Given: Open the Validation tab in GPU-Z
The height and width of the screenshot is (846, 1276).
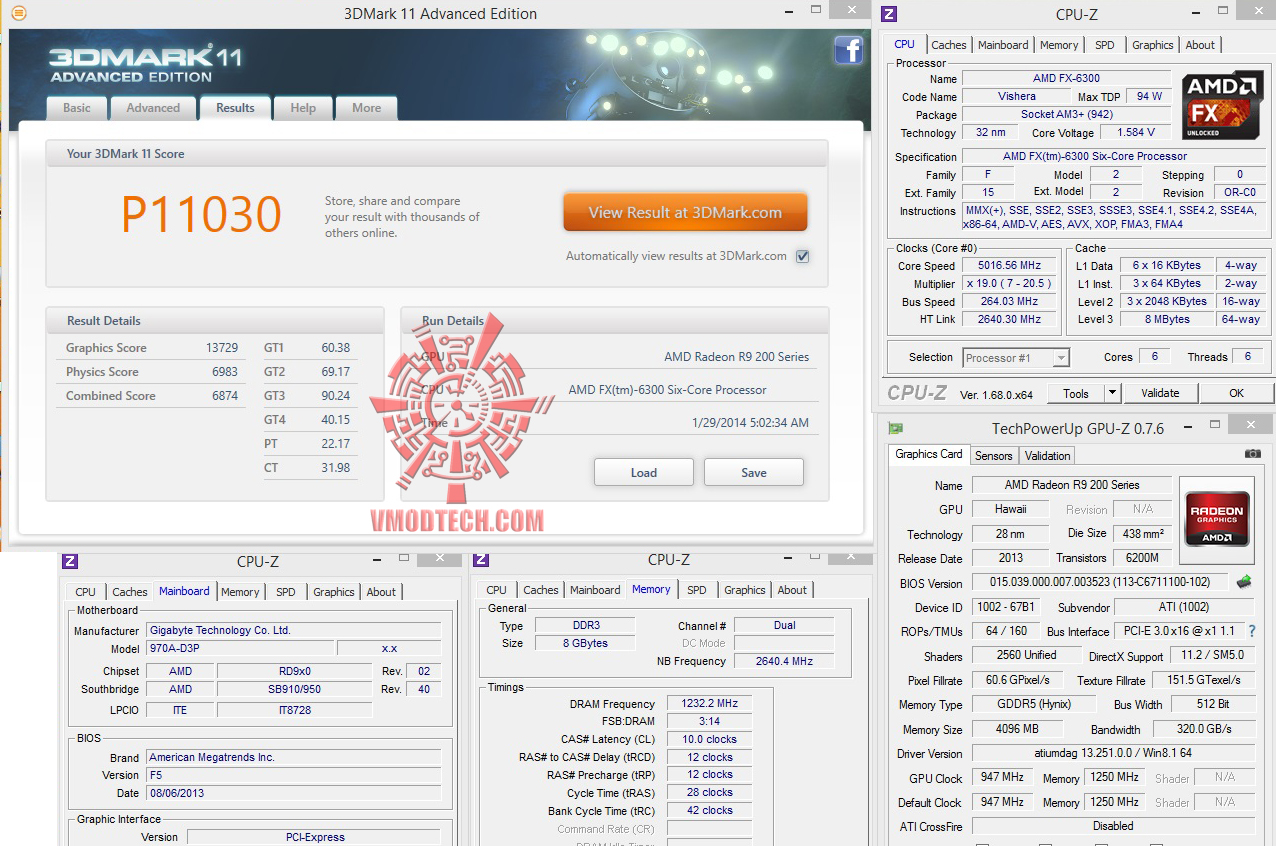Looking at the screenshot, I should point(1048,456).
